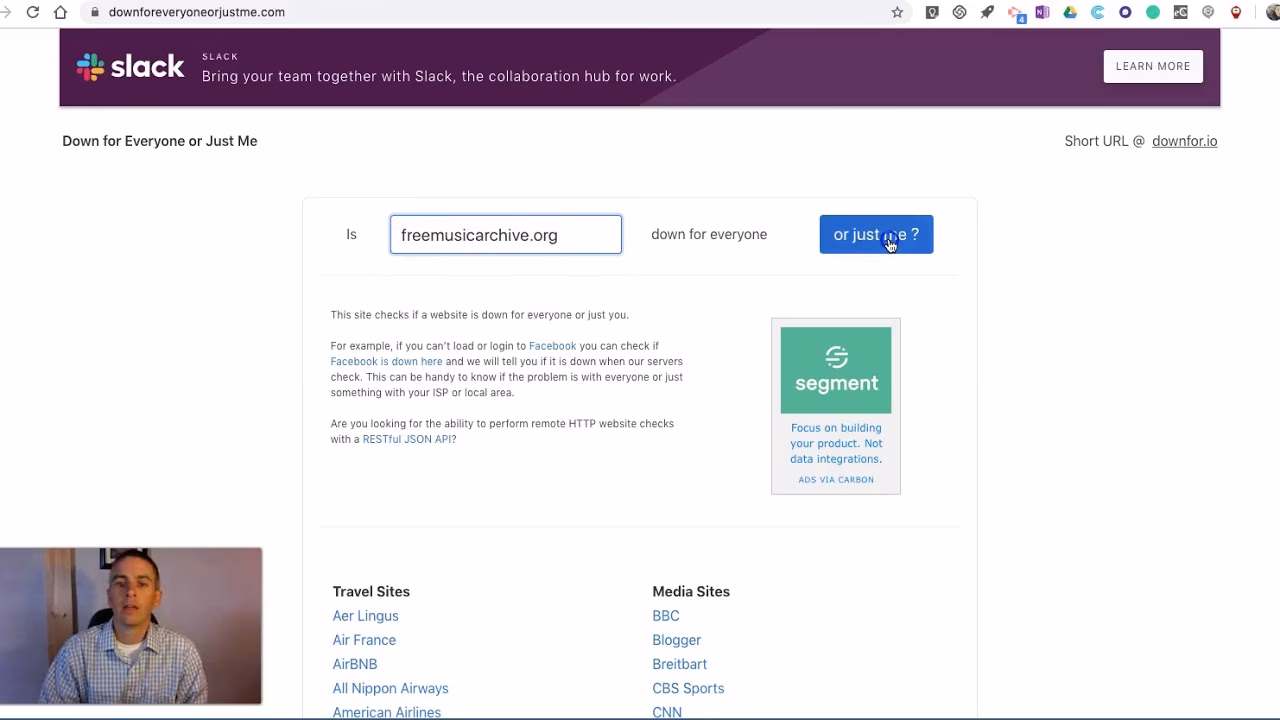This screenshot has height=720, width=1280.
Task: Open the gray shield extension icon
Action: pos(1208,12)
